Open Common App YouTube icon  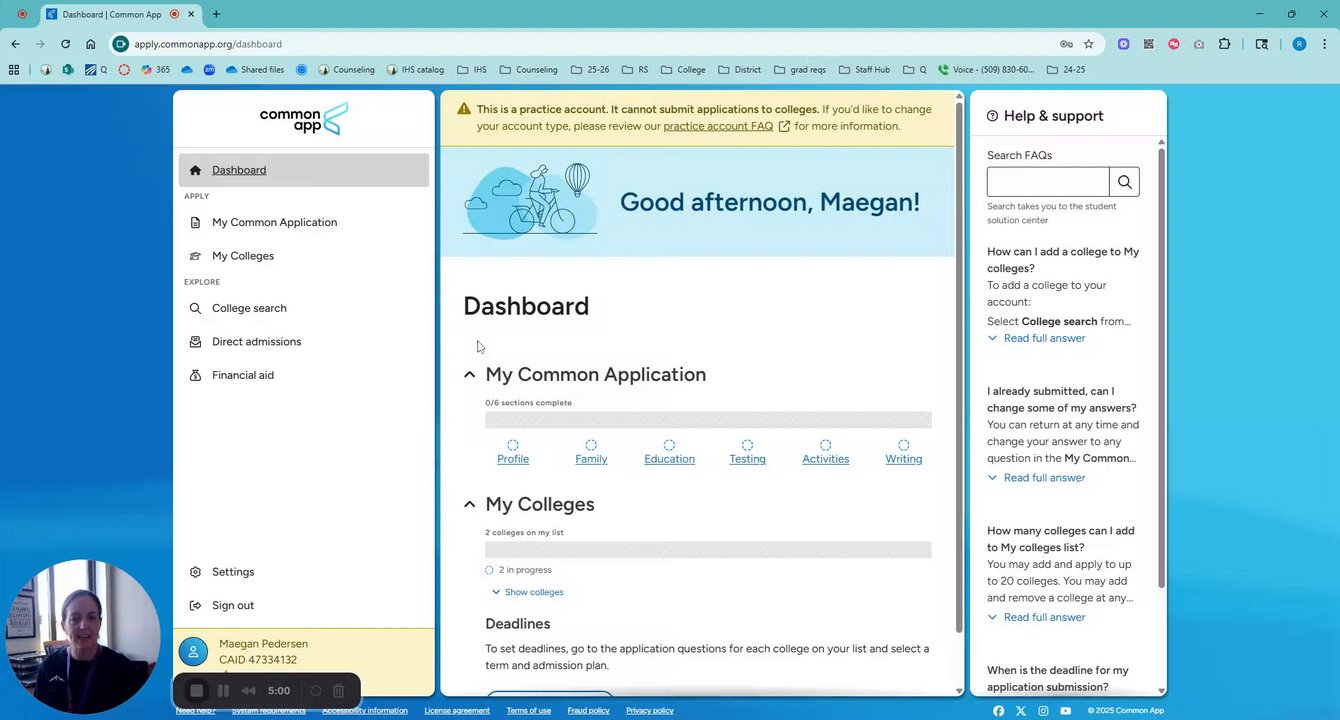pos(1065,711)
